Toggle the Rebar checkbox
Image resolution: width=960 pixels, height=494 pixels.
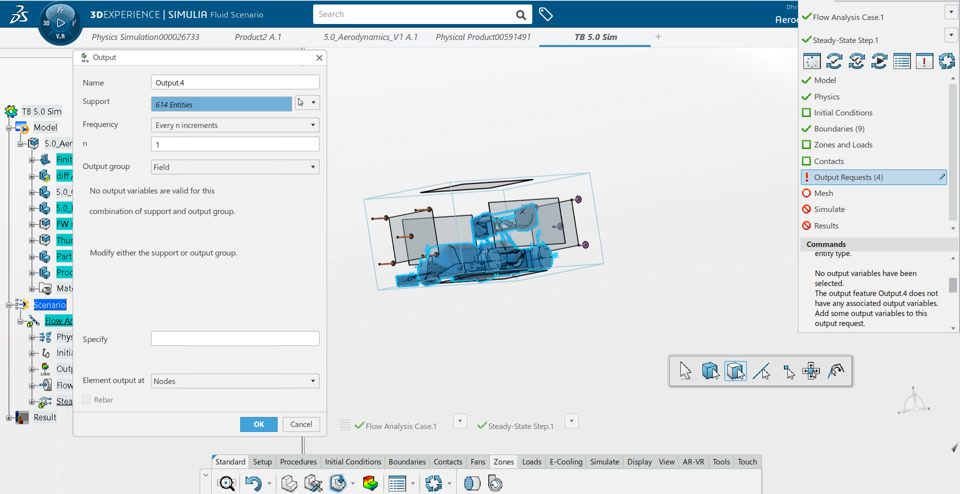87,399
